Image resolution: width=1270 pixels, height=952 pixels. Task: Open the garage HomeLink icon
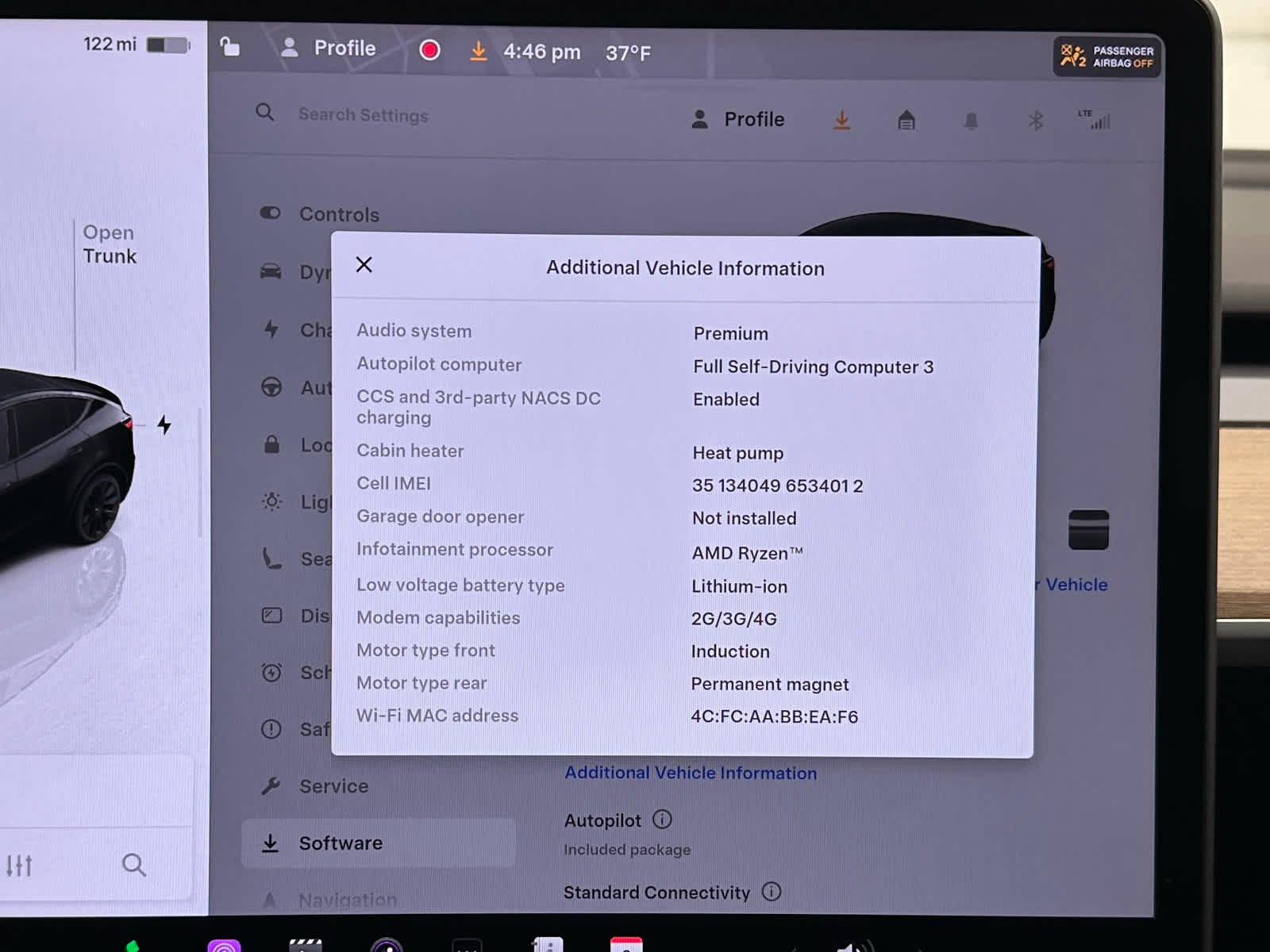[906, 121]
